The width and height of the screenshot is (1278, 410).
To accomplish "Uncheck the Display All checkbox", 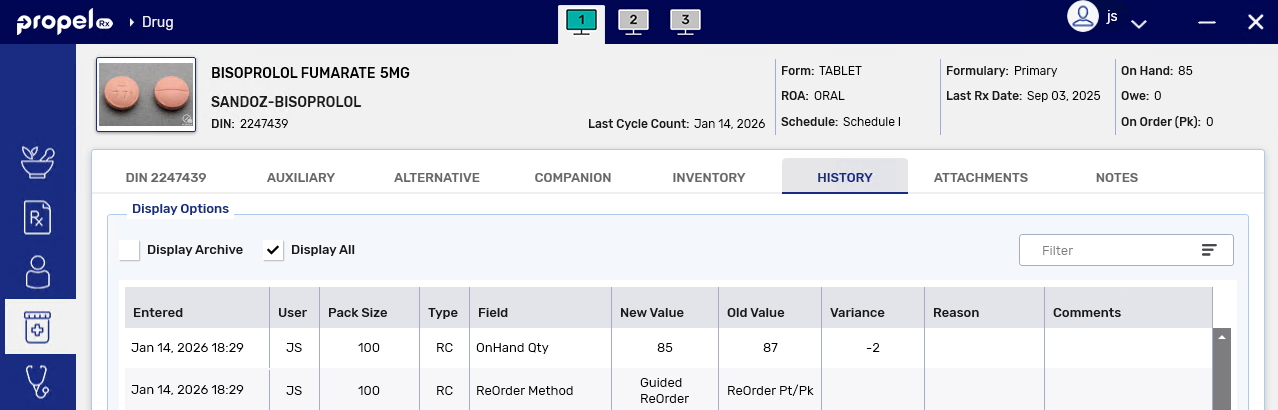I will pyautogui.click(x=274, y=250).
